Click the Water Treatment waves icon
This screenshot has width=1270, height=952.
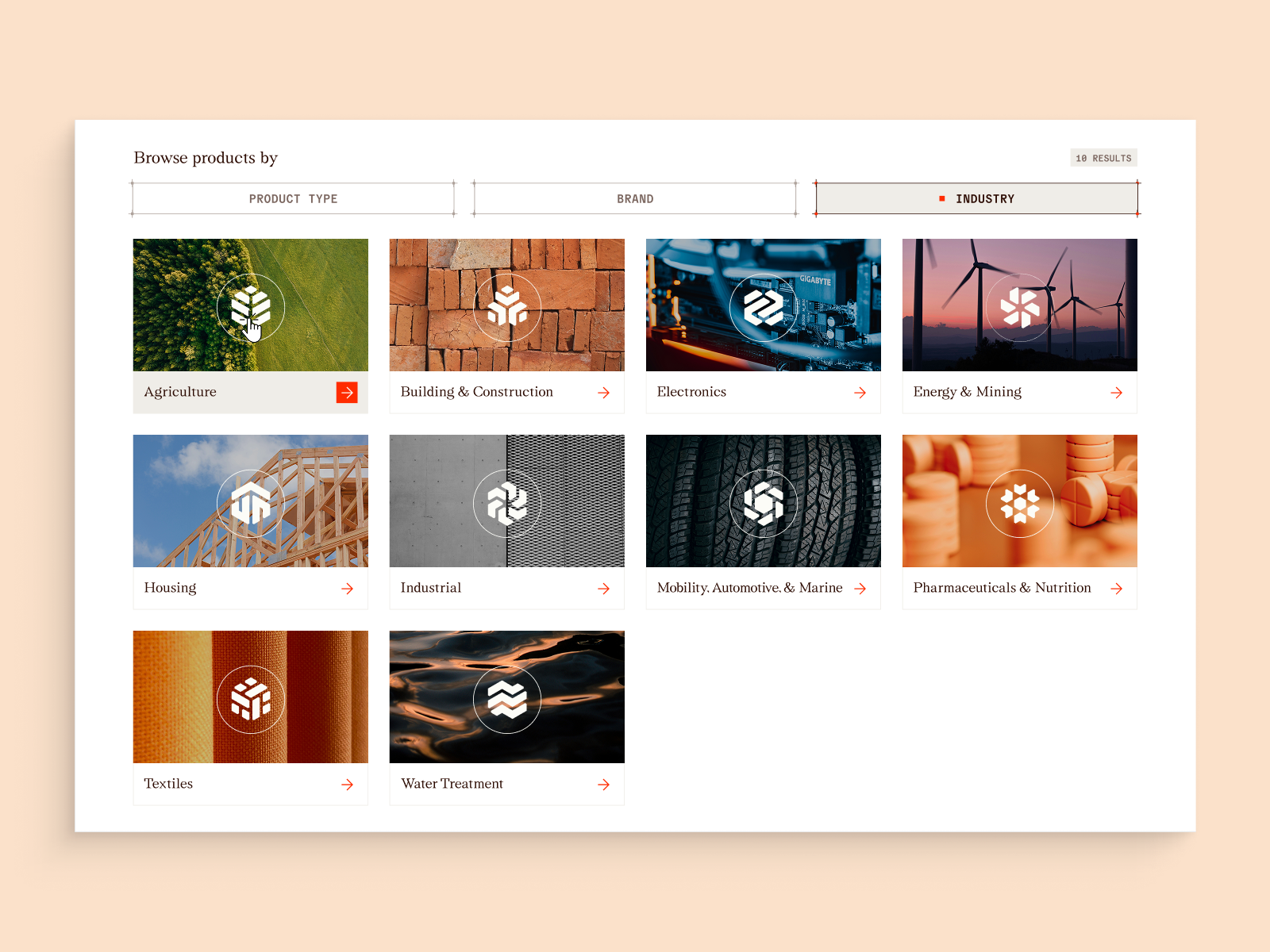(x=506, y=699)
